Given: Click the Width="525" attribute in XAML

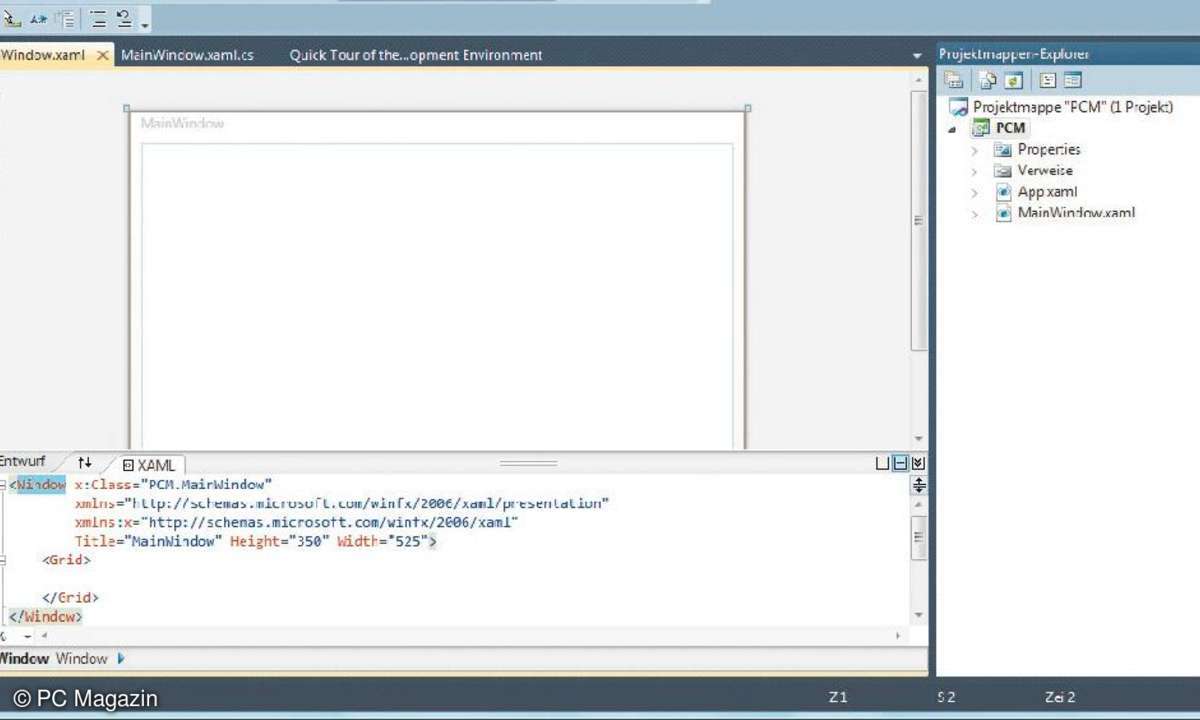Looking at the screenshot, I should 383,542.
